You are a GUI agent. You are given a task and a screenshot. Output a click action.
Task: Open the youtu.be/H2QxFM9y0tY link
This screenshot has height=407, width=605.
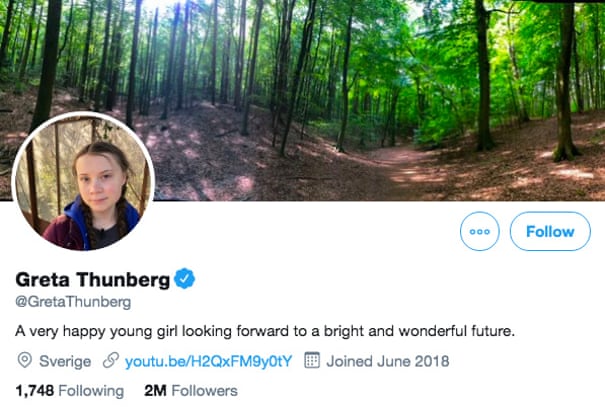208,361
